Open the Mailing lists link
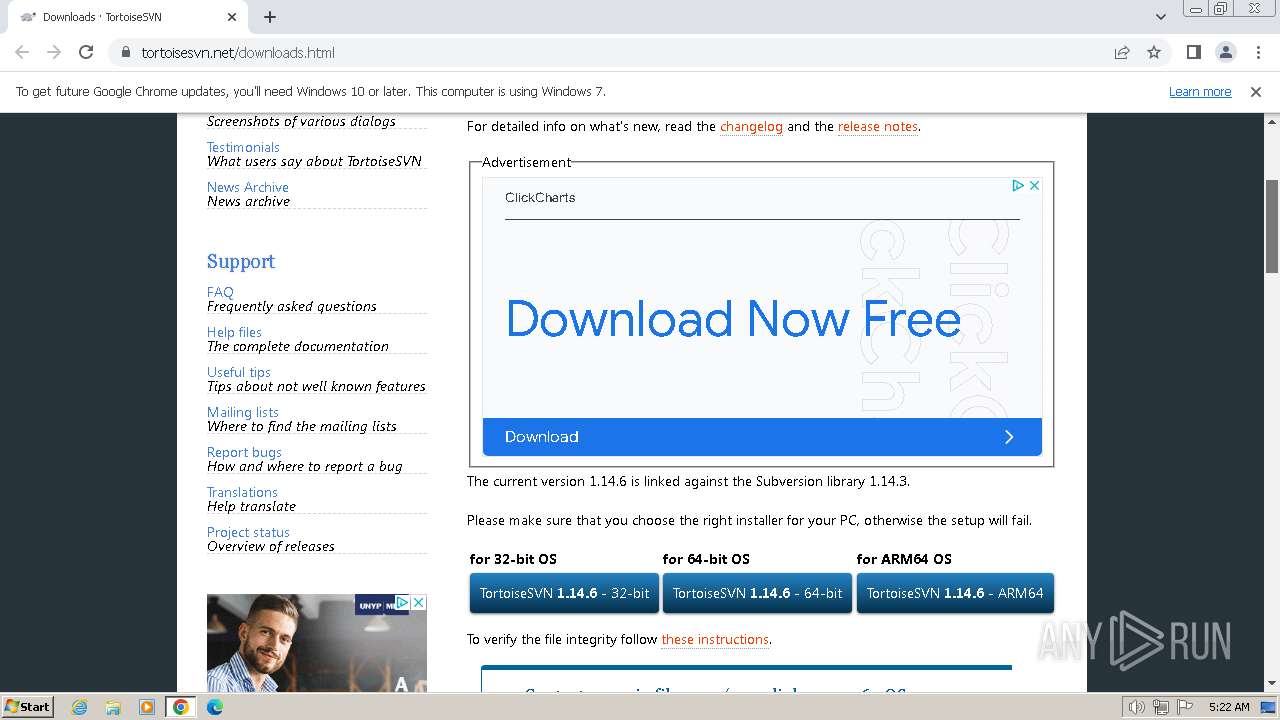This screenshot has height=720, width=1280. [x=243, y=412]
